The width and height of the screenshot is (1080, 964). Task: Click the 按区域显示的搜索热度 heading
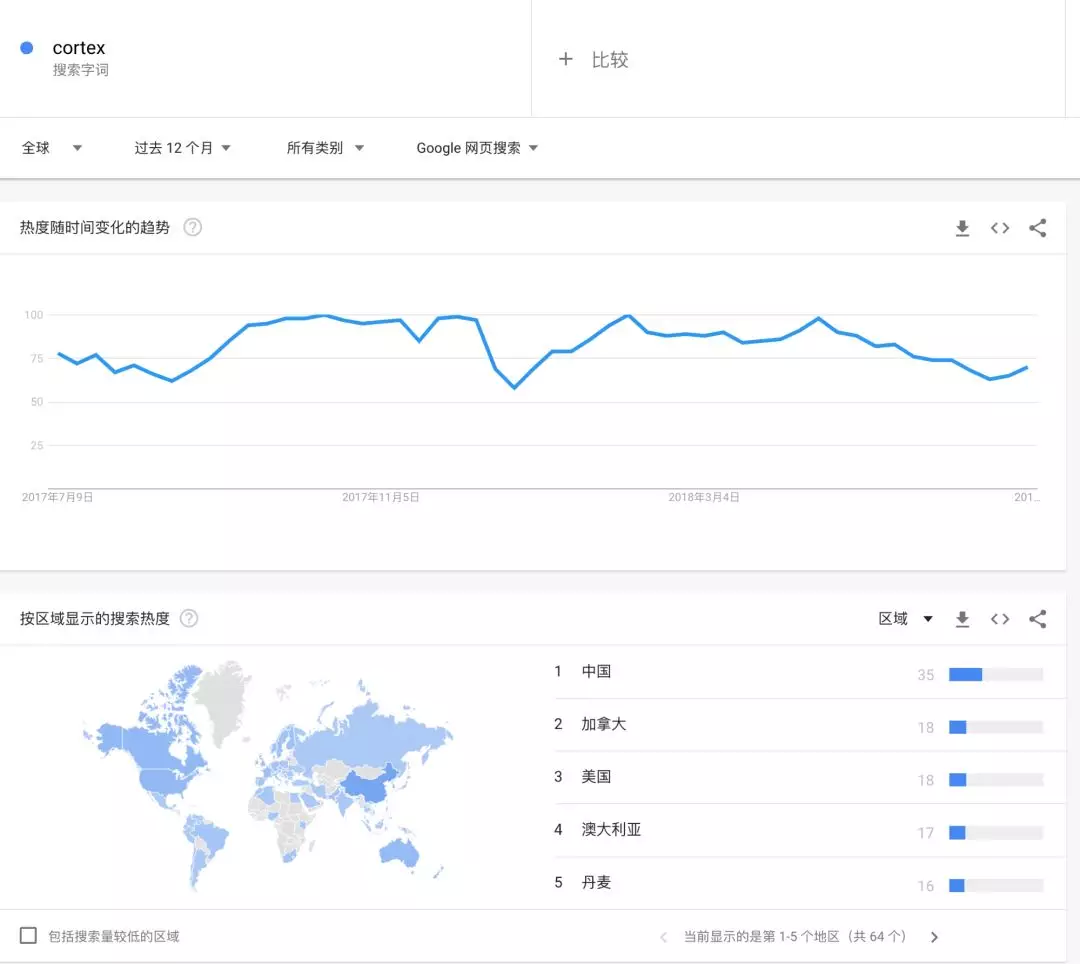click(94, 618)
